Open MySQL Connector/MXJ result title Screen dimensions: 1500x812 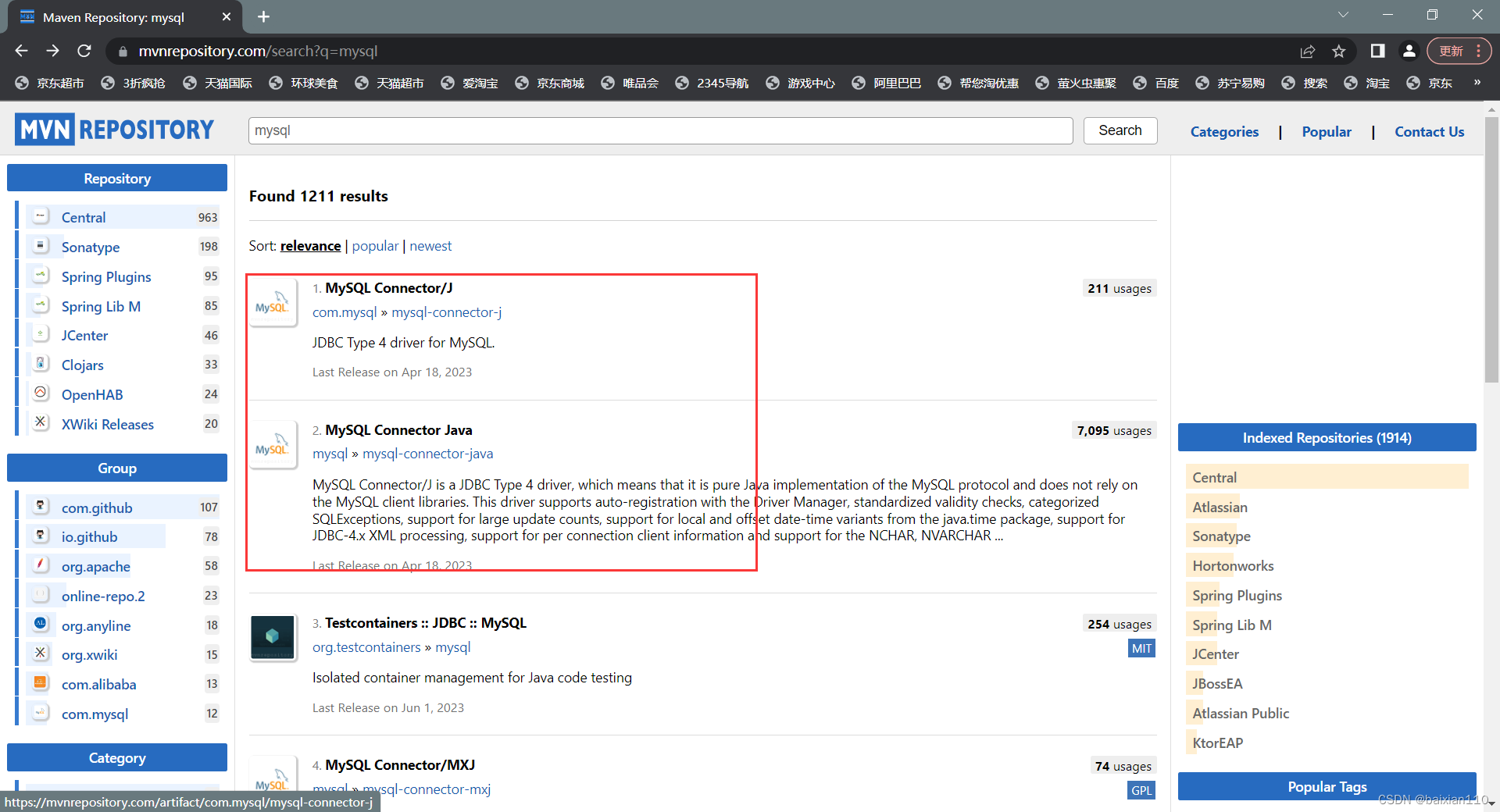400,765
